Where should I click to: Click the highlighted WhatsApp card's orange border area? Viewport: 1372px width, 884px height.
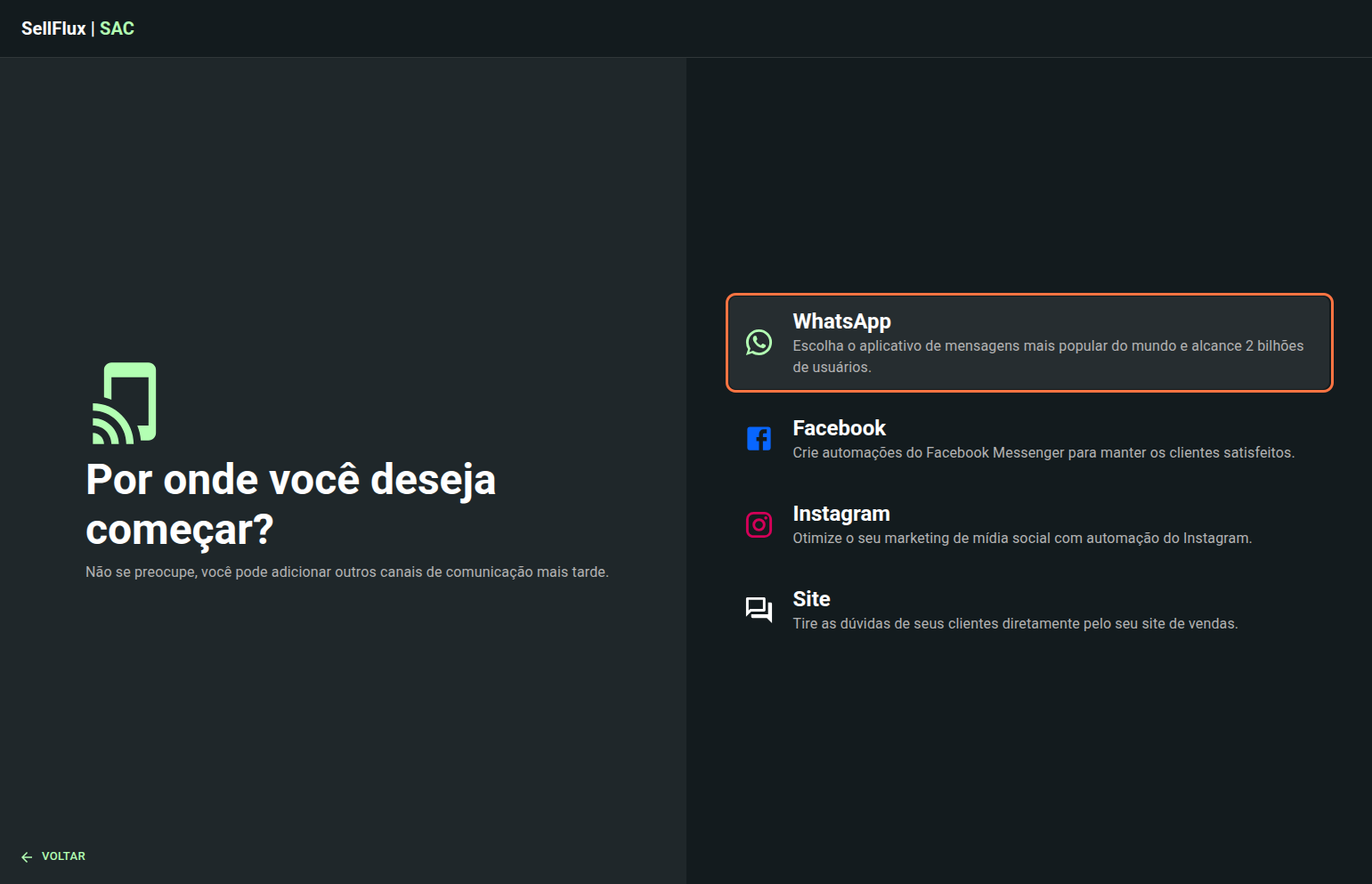[1029, 296]
